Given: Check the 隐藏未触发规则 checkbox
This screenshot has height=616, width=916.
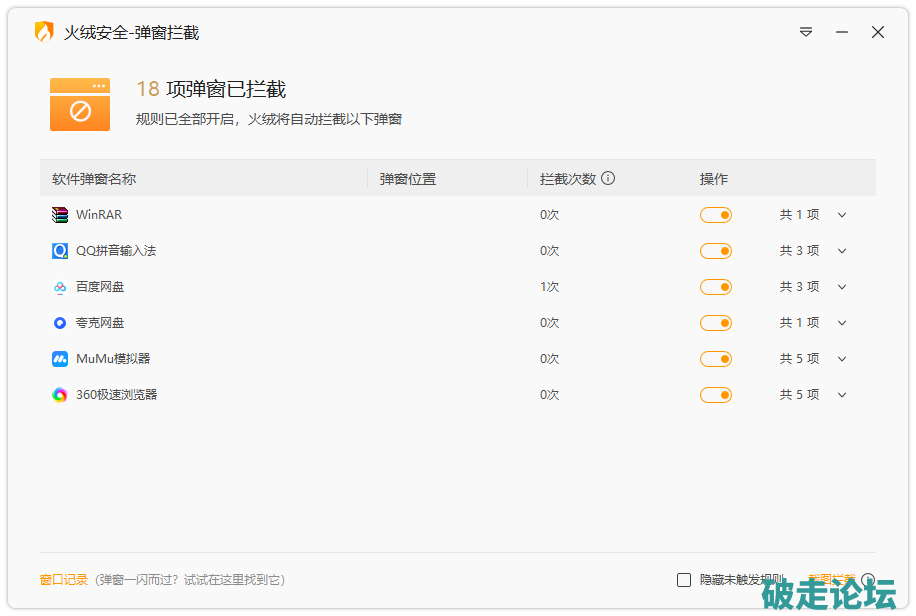Looking at the screenshot, I should 684,580.
